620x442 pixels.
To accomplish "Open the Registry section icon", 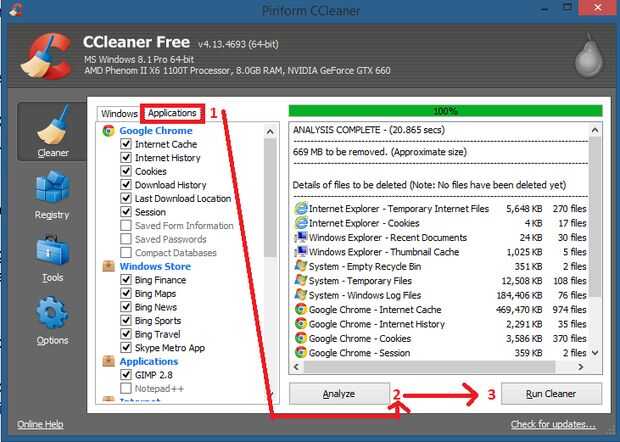I will pos(52,186).
